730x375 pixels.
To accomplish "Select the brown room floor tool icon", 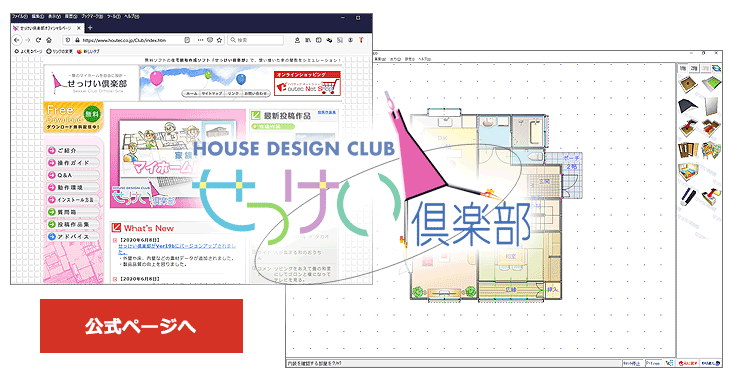I will (688, 85).
